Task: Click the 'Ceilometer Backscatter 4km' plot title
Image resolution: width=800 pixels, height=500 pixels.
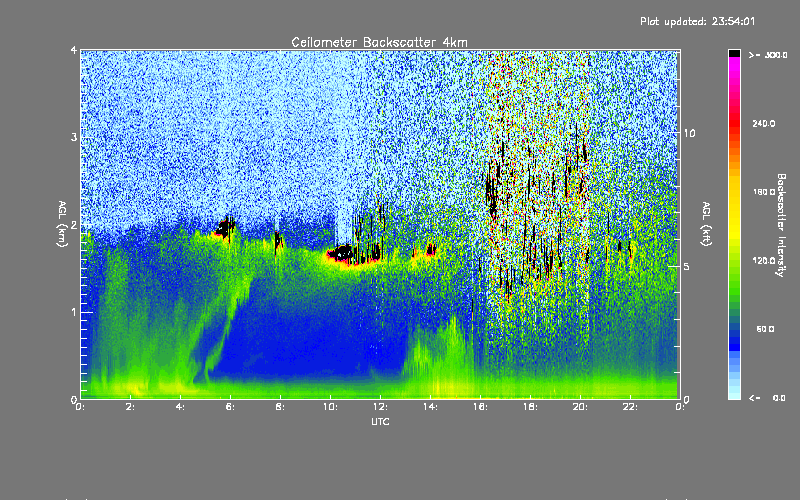Action: [x=379, y=42]
